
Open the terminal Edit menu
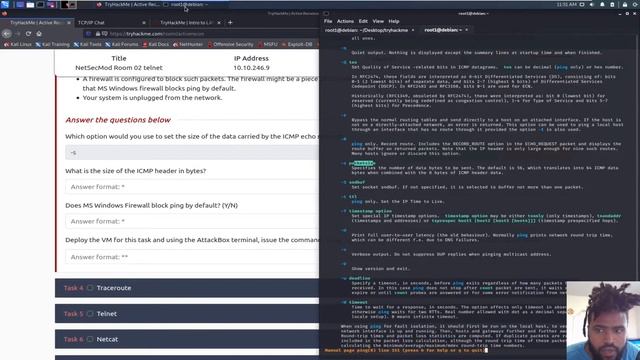pyautogui.click(x=363, y=21)
